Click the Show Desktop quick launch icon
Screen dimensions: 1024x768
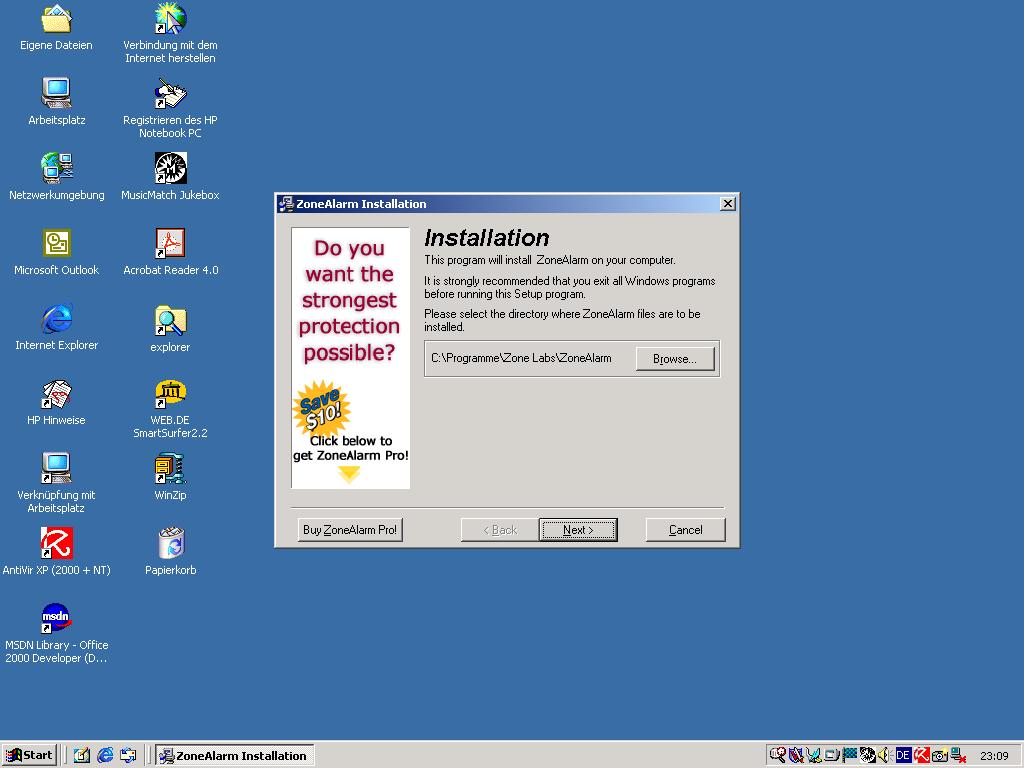[82, 756]
